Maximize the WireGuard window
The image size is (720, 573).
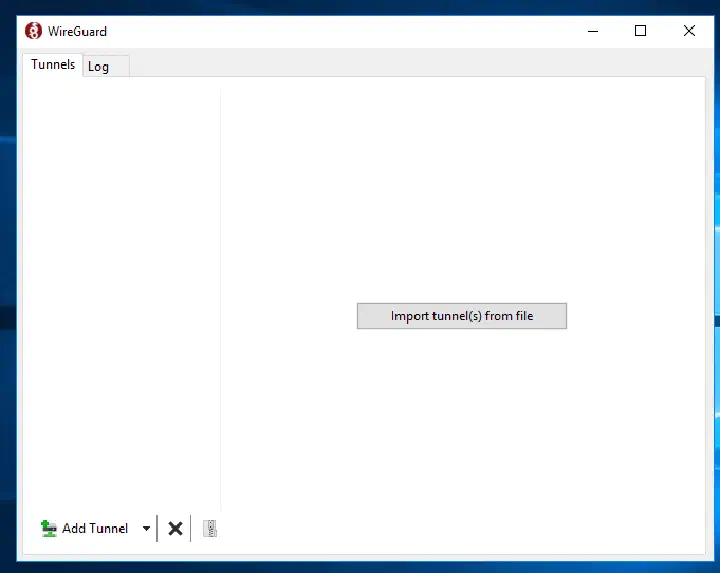(x=640, y=31)
